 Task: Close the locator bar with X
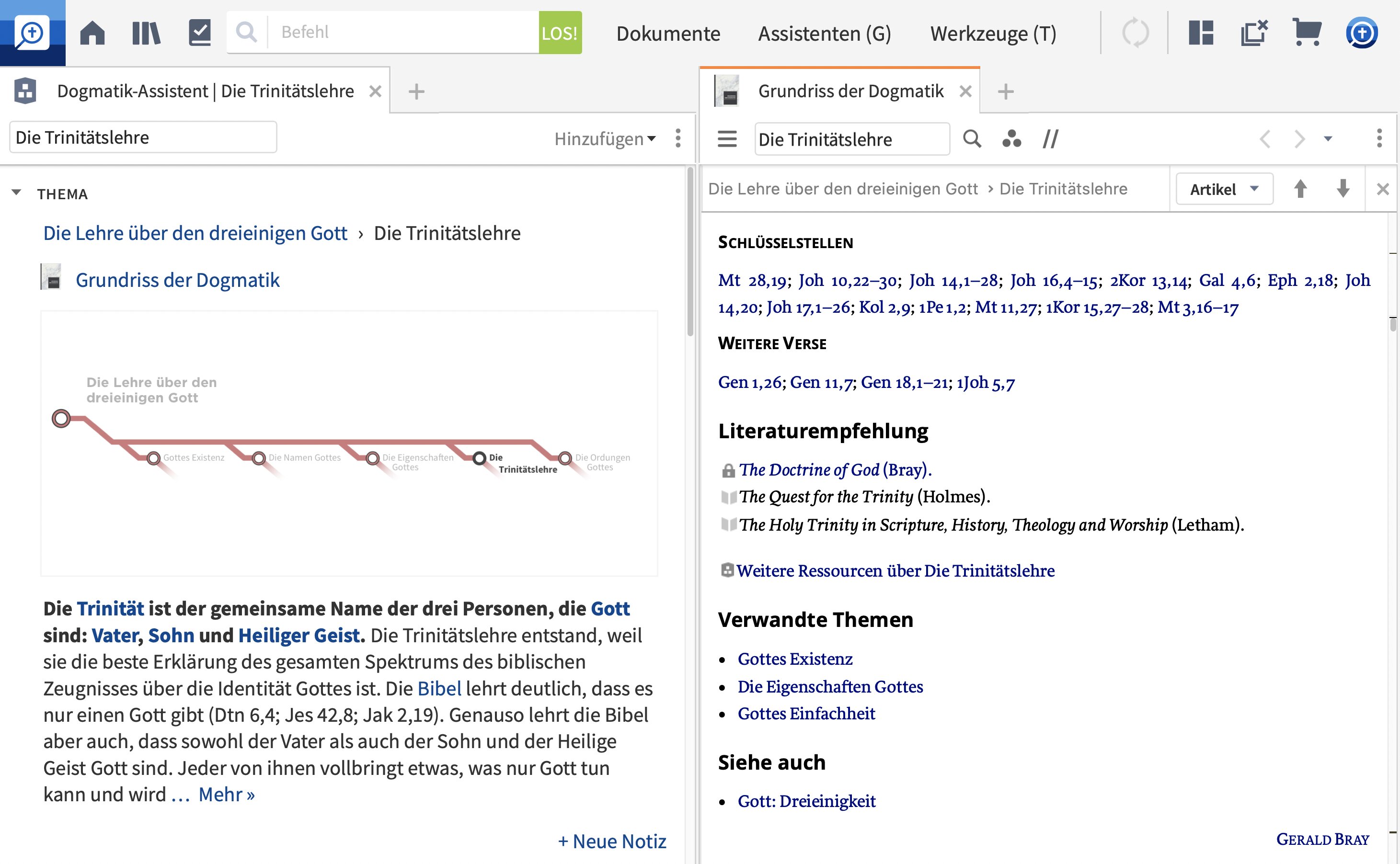[1382, 189]
